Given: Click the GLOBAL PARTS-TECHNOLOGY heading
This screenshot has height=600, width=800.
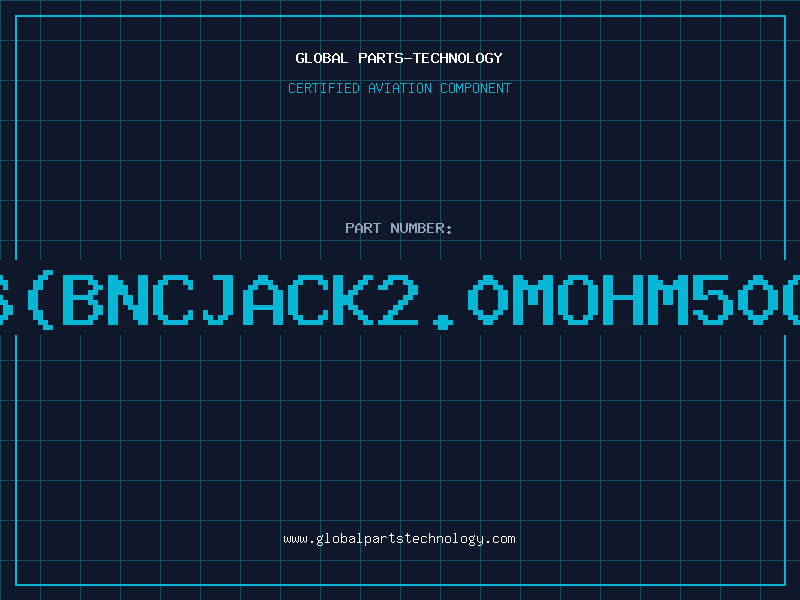Looking at the screenshot, I should [399, 58].
